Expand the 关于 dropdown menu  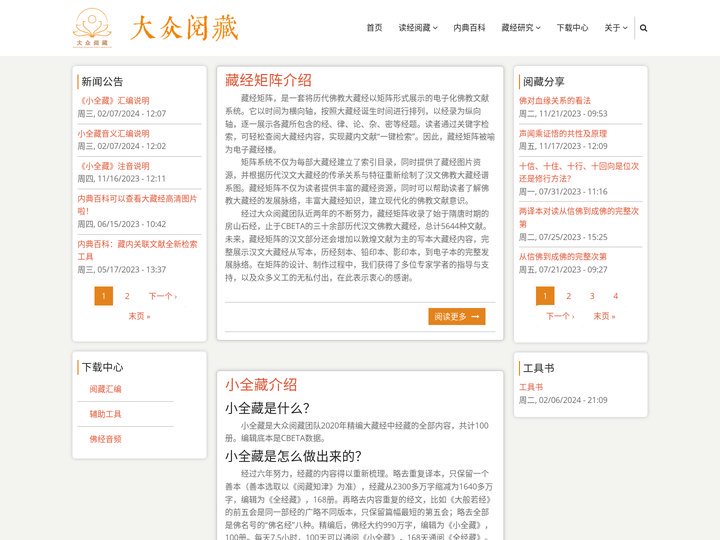point(616,28)
